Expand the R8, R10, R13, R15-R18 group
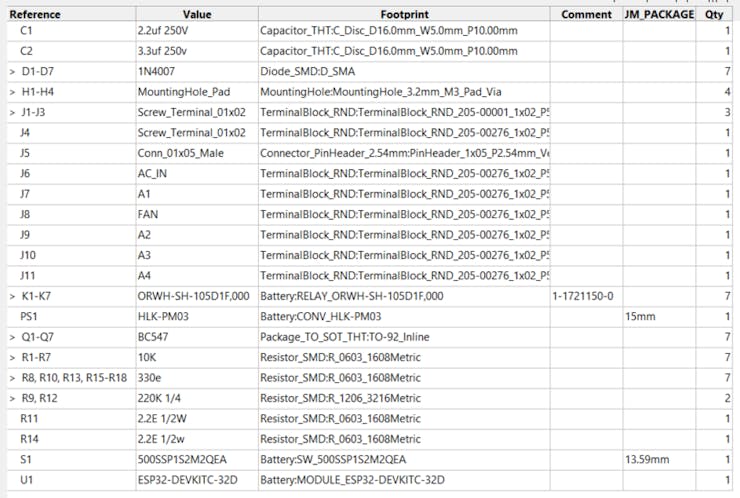Viewport: 740px width, 498px height. click(x=11, y=378)
